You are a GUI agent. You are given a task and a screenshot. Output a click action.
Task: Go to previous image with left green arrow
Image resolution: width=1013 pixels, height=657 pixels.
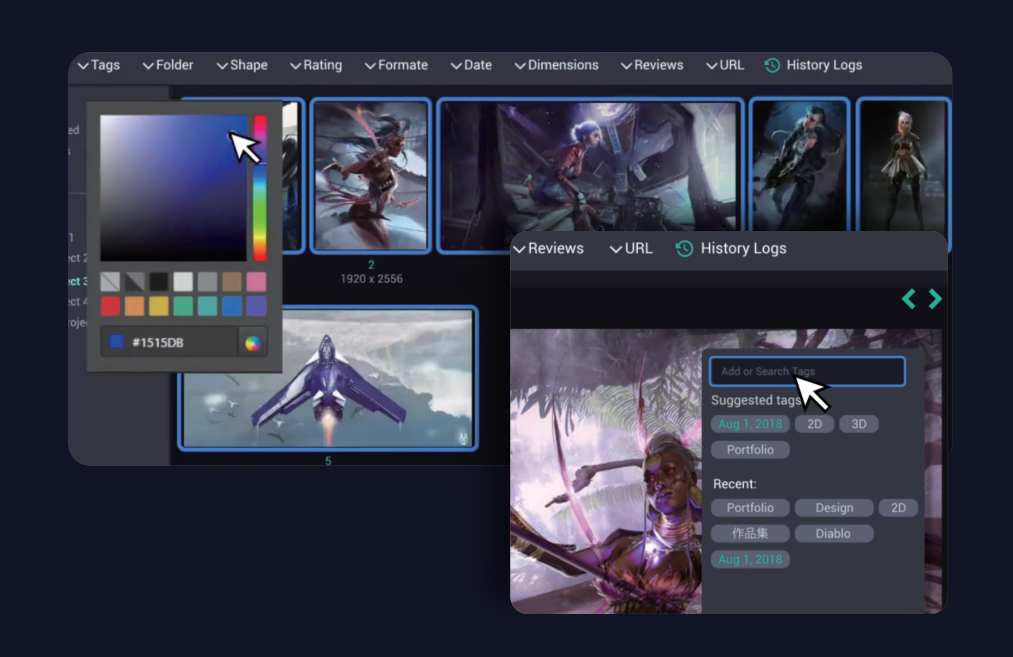click(x=909, y=298)
